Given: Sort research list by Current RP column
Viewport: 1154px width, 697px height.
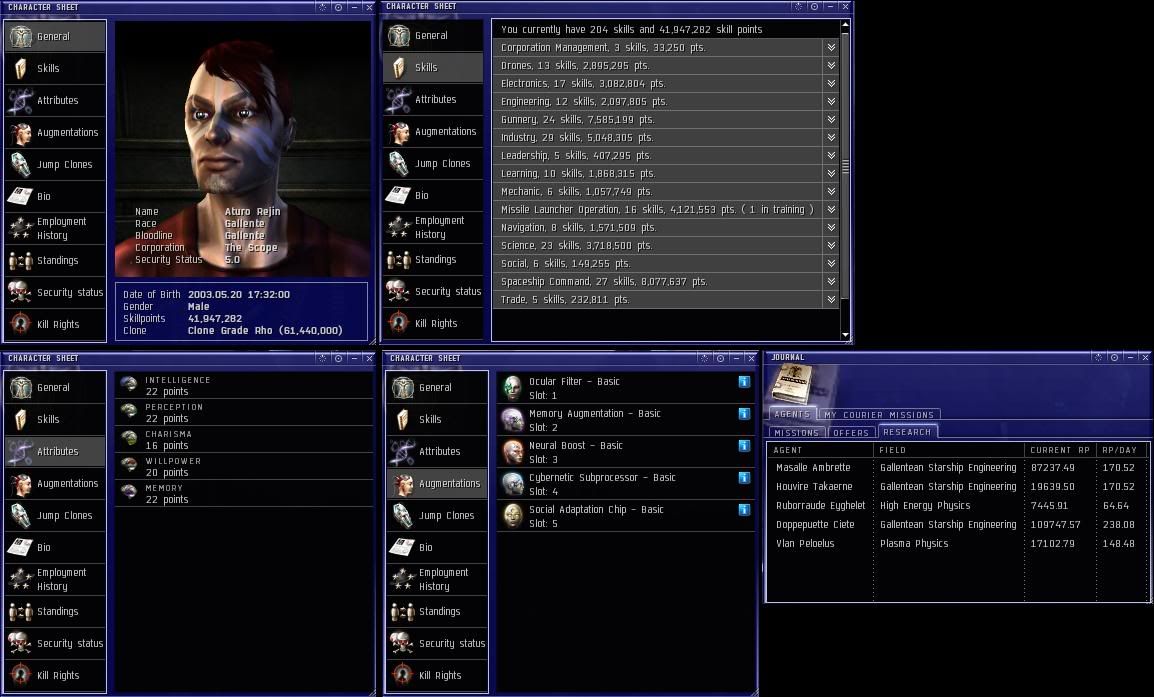Looking at the screenshot, I should pyautogui.click(x=1060, y=450).
